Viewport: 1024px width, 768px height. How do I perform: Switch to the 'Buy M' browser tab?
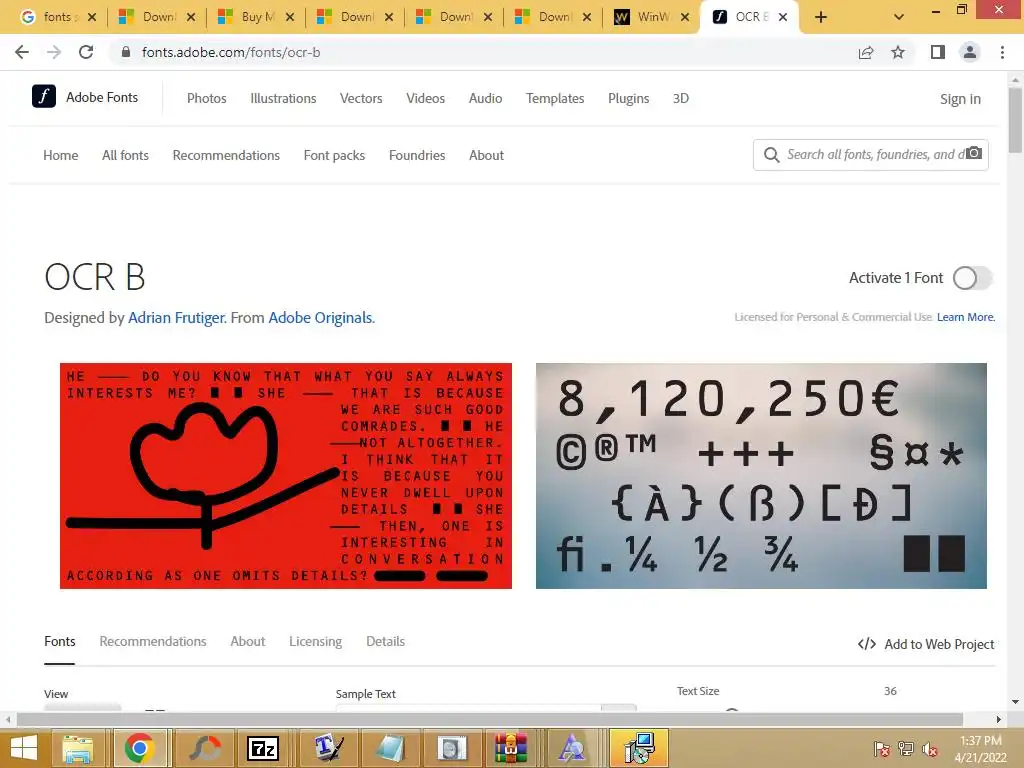coord(254,17)
